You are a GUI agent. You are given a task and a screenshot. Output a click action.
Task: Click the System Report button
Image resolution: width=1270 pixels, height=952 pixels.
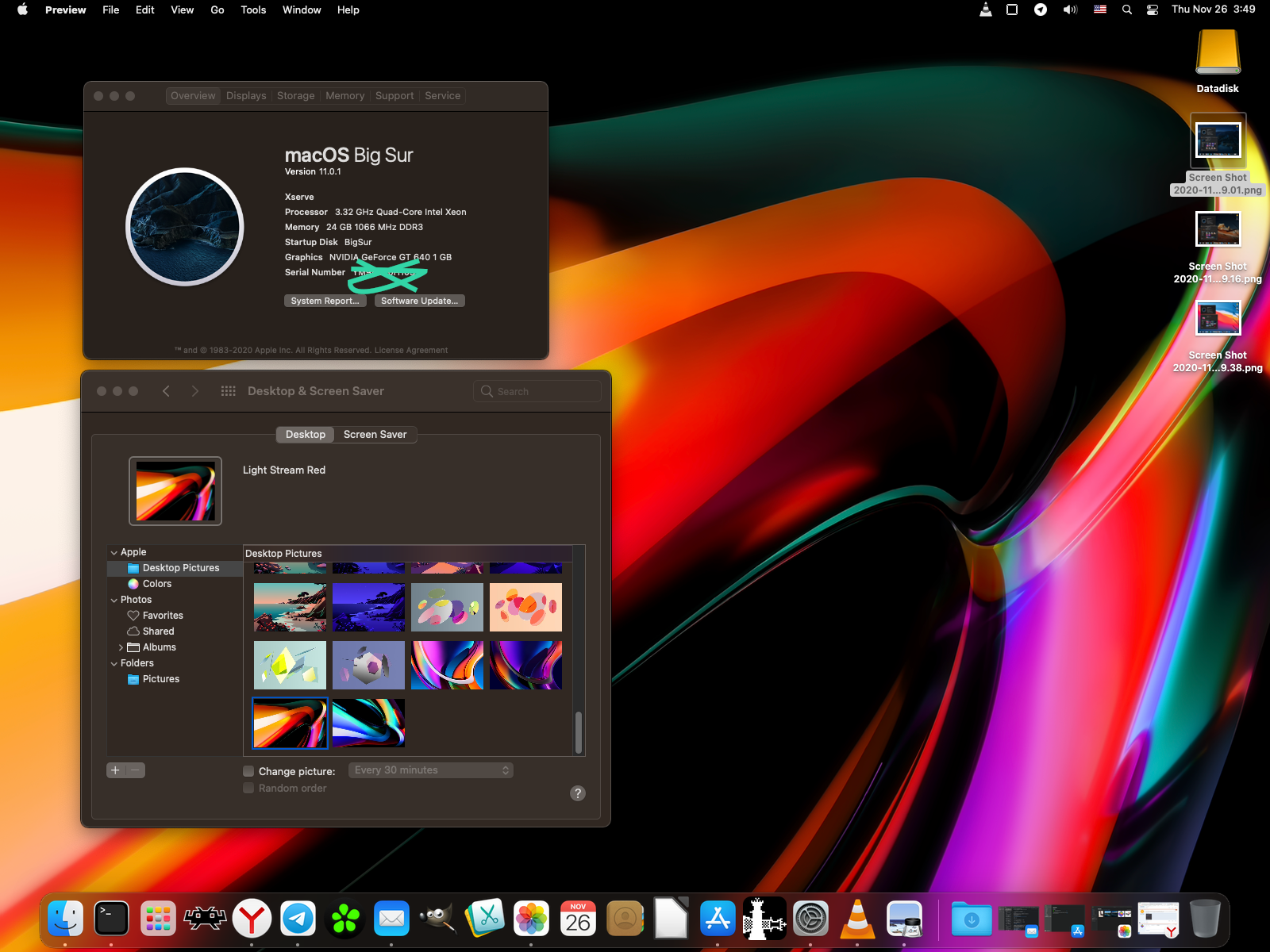click(325, 301)
